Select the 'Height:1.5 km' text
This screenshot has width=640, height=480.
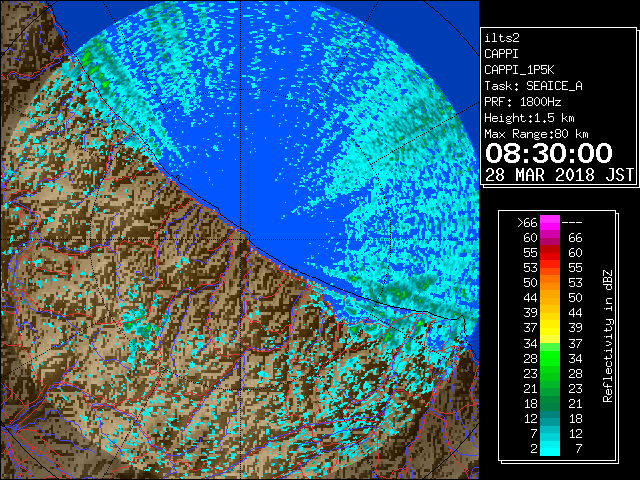tap(529, 118)
